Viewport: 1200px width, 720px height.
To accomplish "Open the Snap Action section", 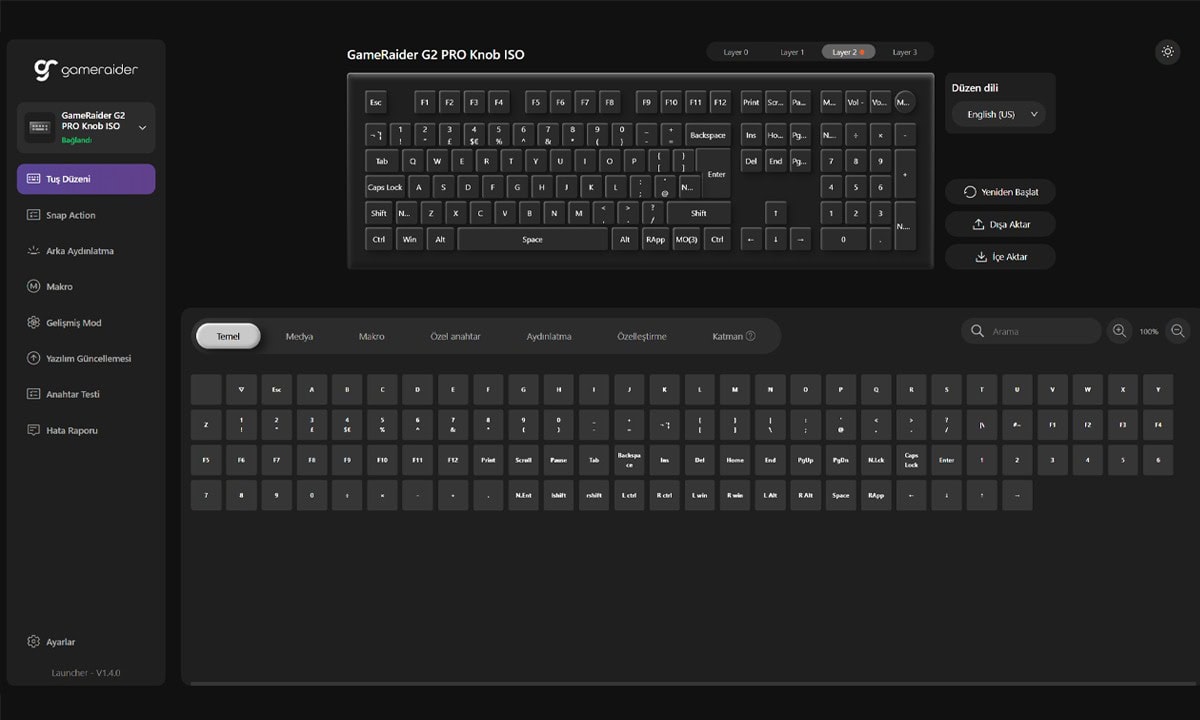I will pyautogui.click(x=86, y=215).
